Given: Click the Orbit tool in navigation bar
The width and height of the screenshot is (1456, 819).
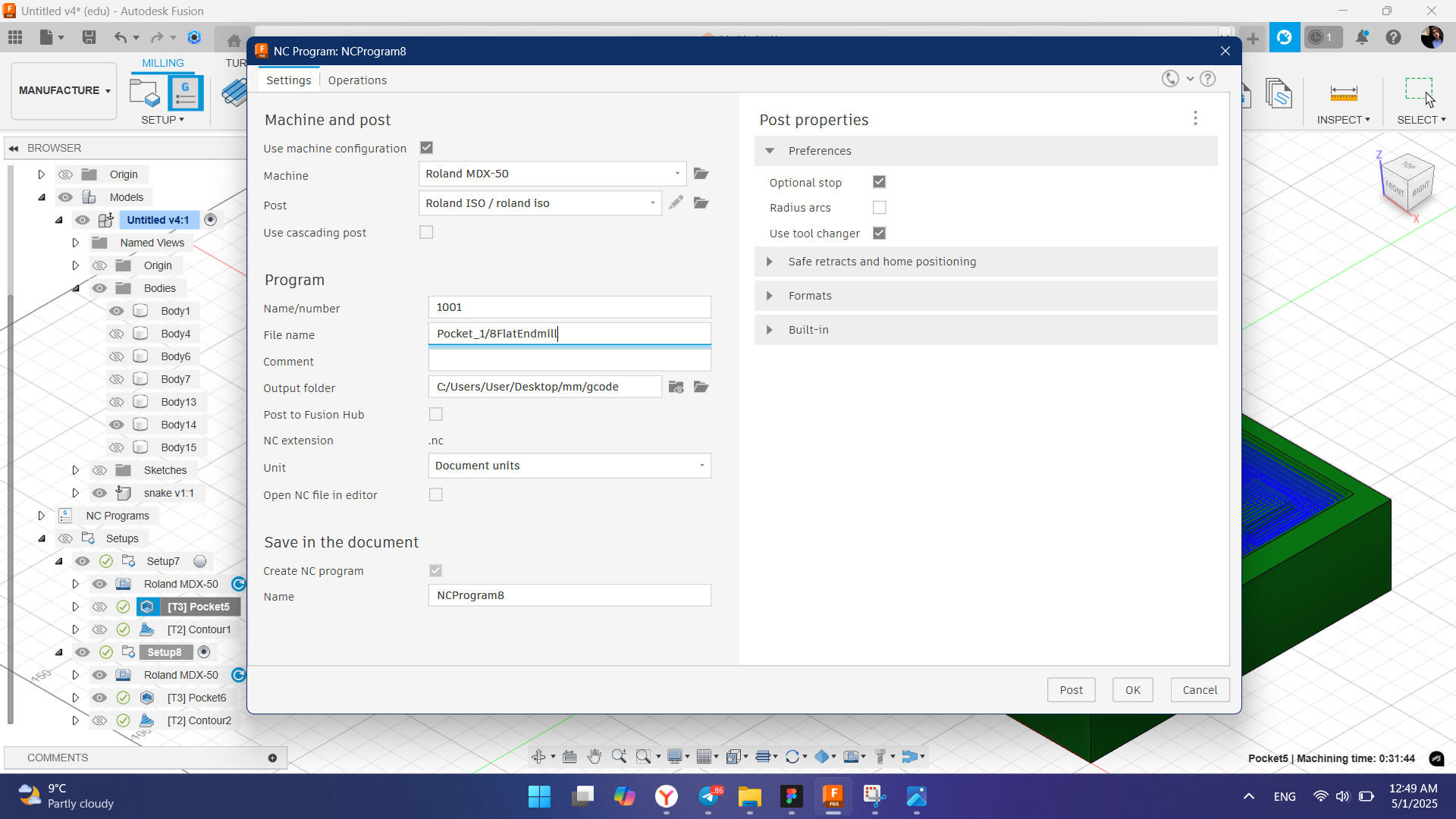Looking at the screenshot, I should [538, 756].
